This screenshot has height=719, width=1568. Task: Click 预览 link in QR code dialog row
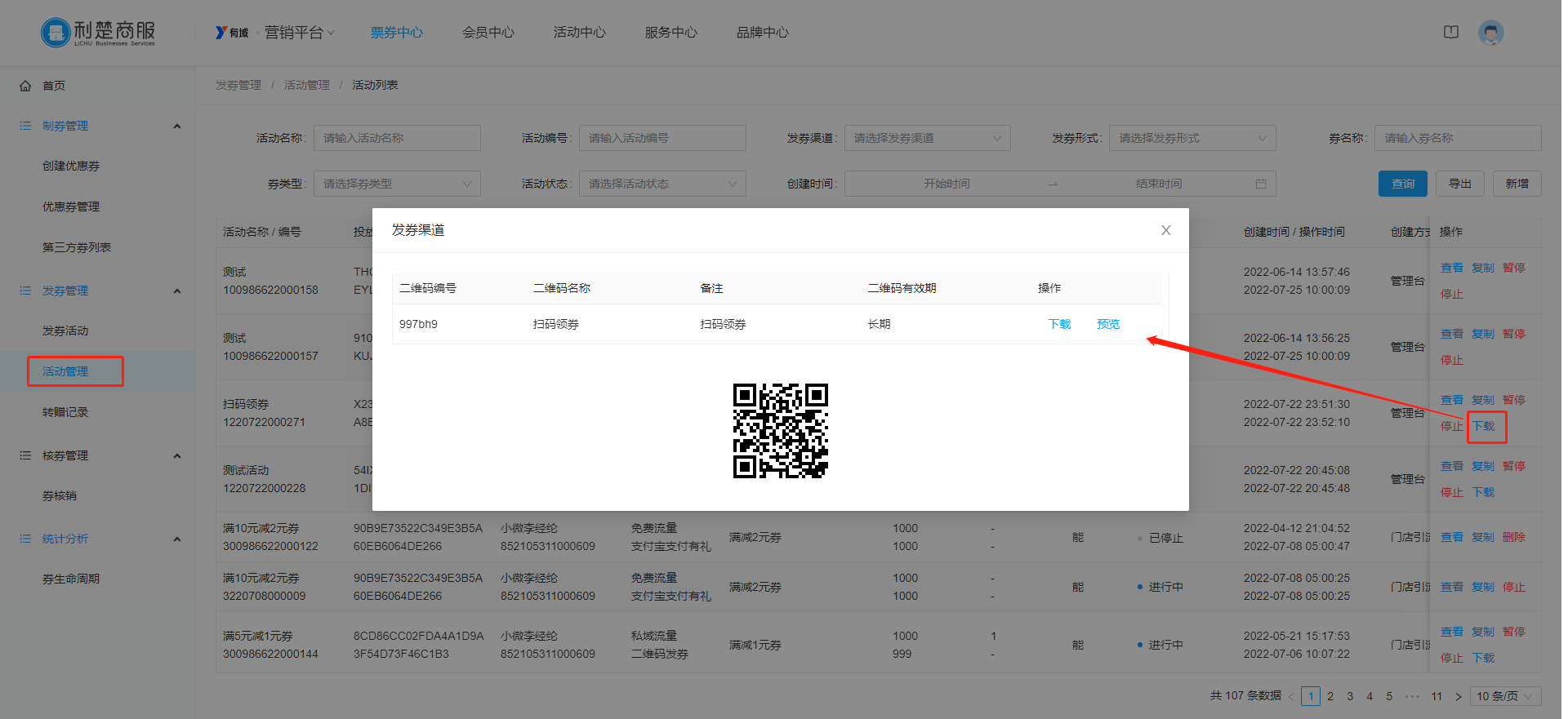tap(1108, 324)
